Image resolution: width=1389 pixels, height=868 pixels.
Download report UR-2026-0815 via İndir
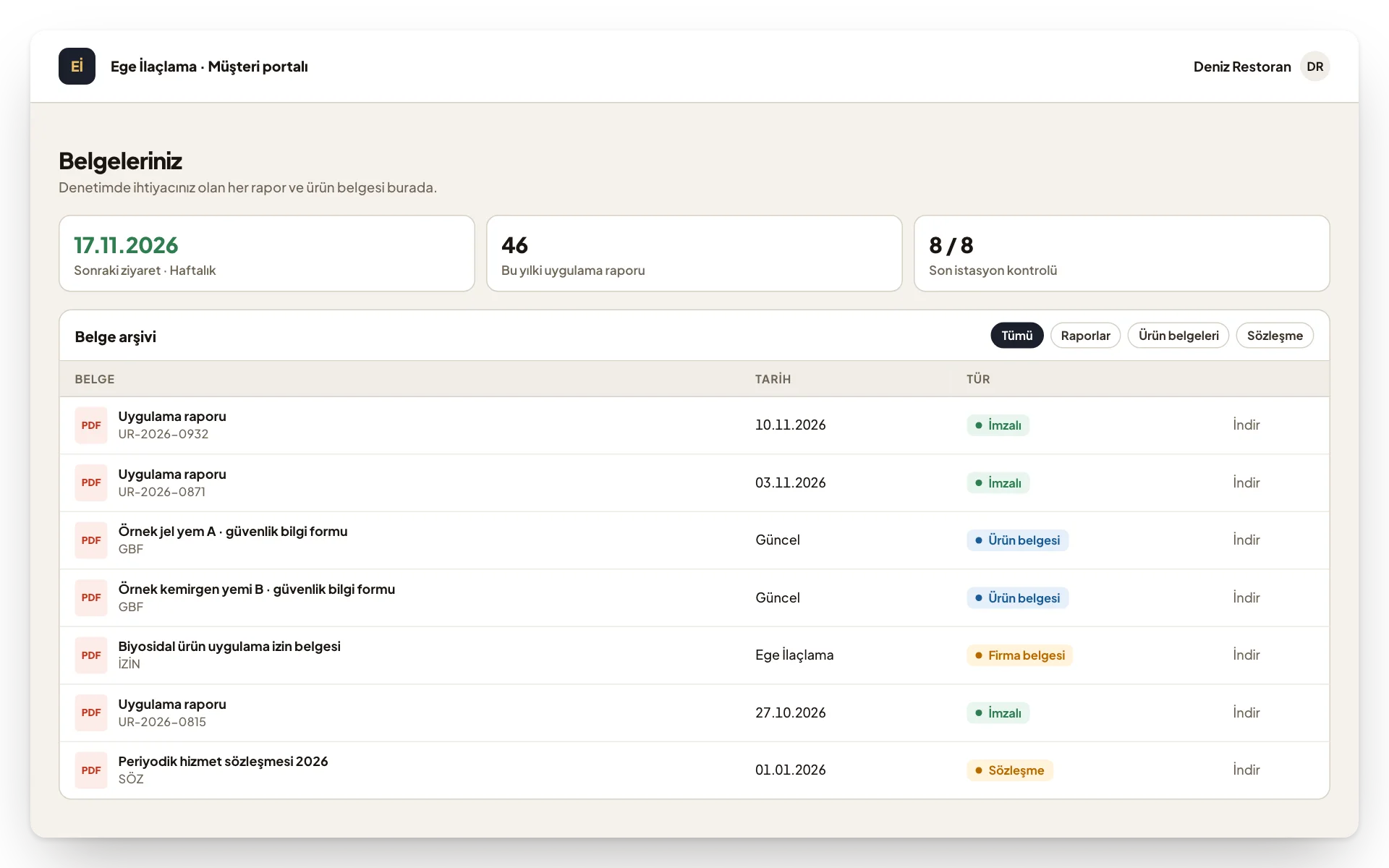click(1246, 712)
